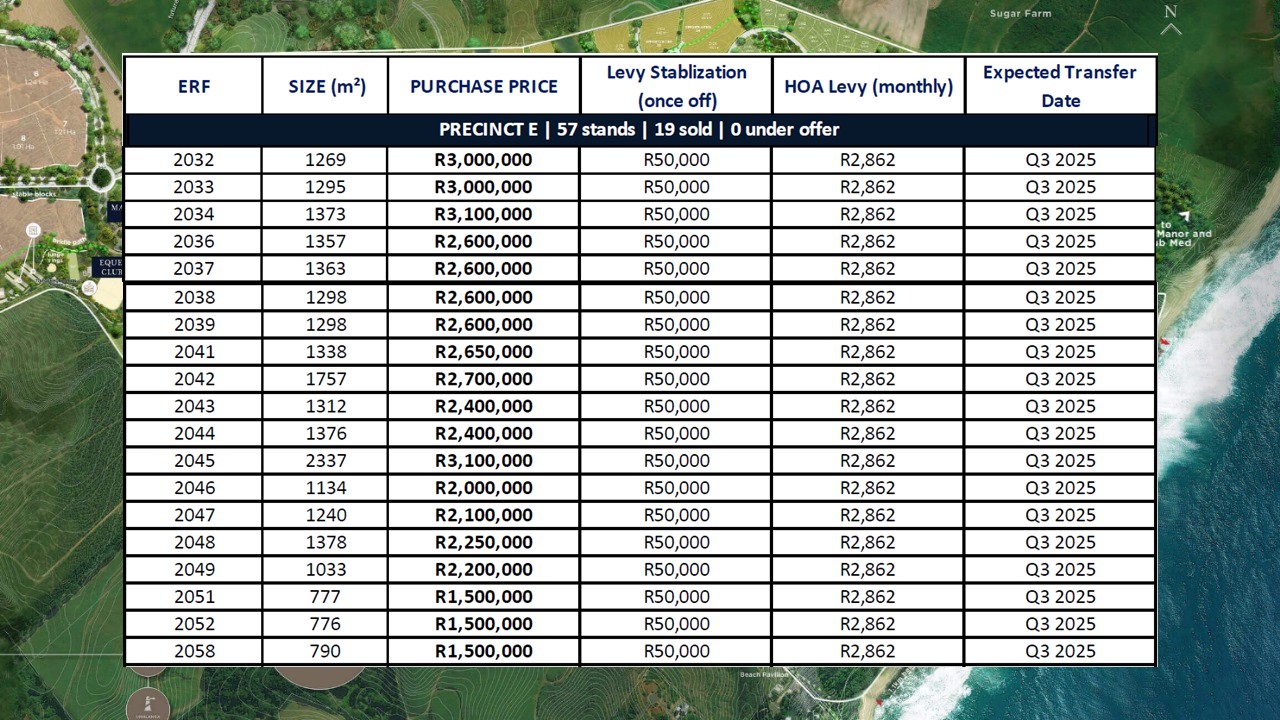This screenshot has width=1280, height=720.
Task: Click the R2,100,000 purchase price
Action: pyautogui.click(x=484, y=515)
